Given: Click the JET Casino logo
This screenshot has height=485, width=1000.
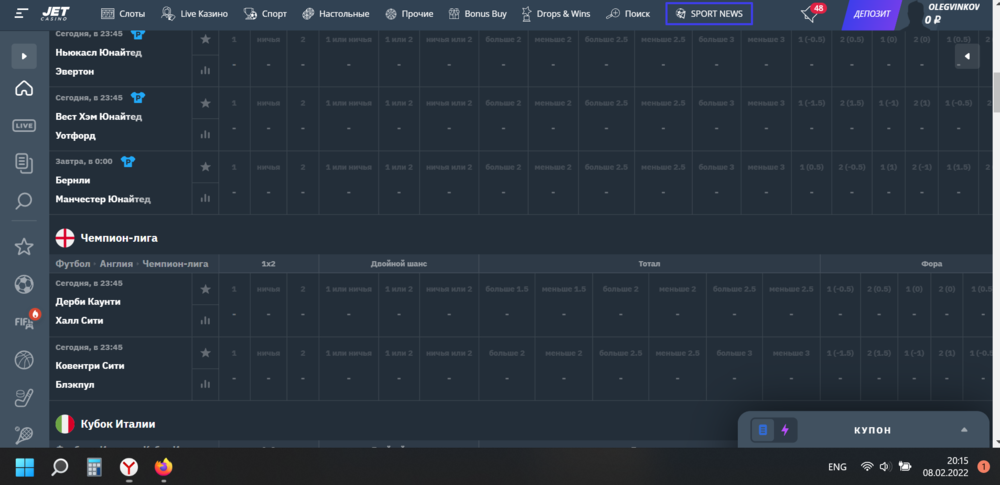Looking at the screenshot, I should (x=55, y=13).
